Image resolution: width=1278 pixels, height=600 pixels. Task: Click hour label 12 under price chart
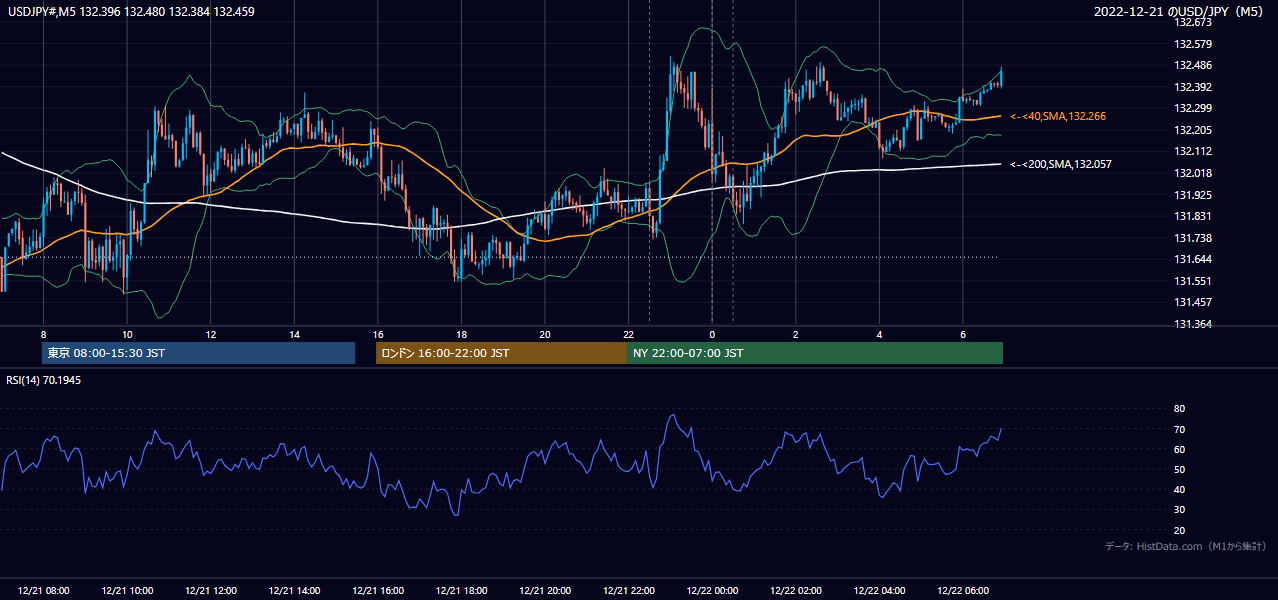(x=211, y=334)
